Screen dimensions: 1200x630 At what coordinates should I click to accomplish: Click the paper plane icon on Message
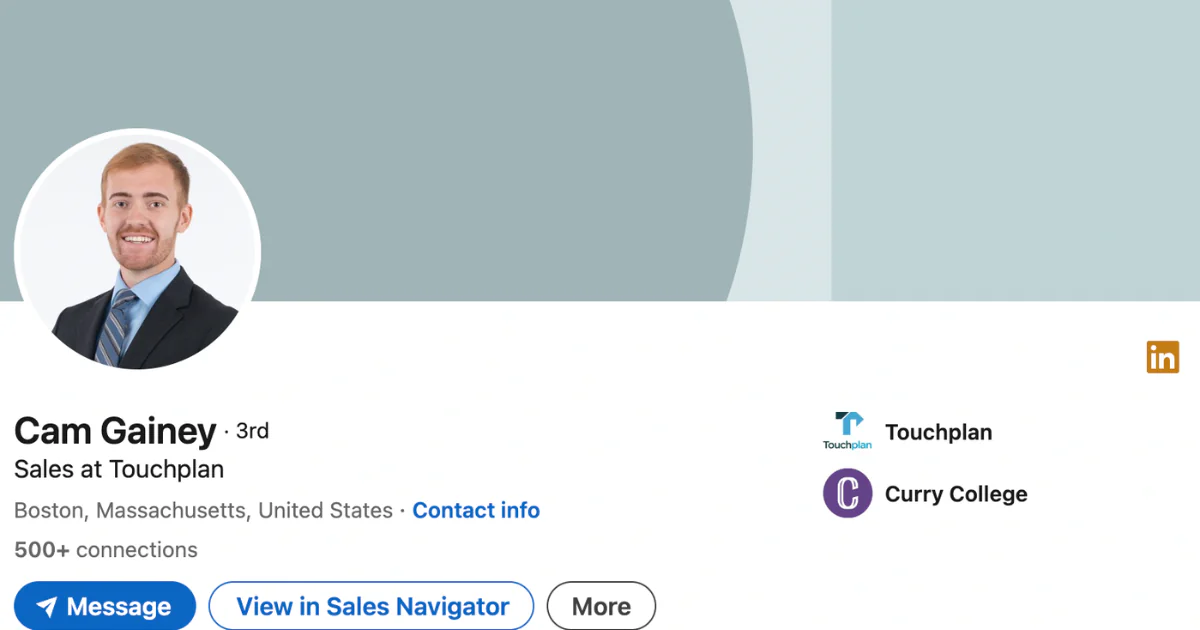46,607
